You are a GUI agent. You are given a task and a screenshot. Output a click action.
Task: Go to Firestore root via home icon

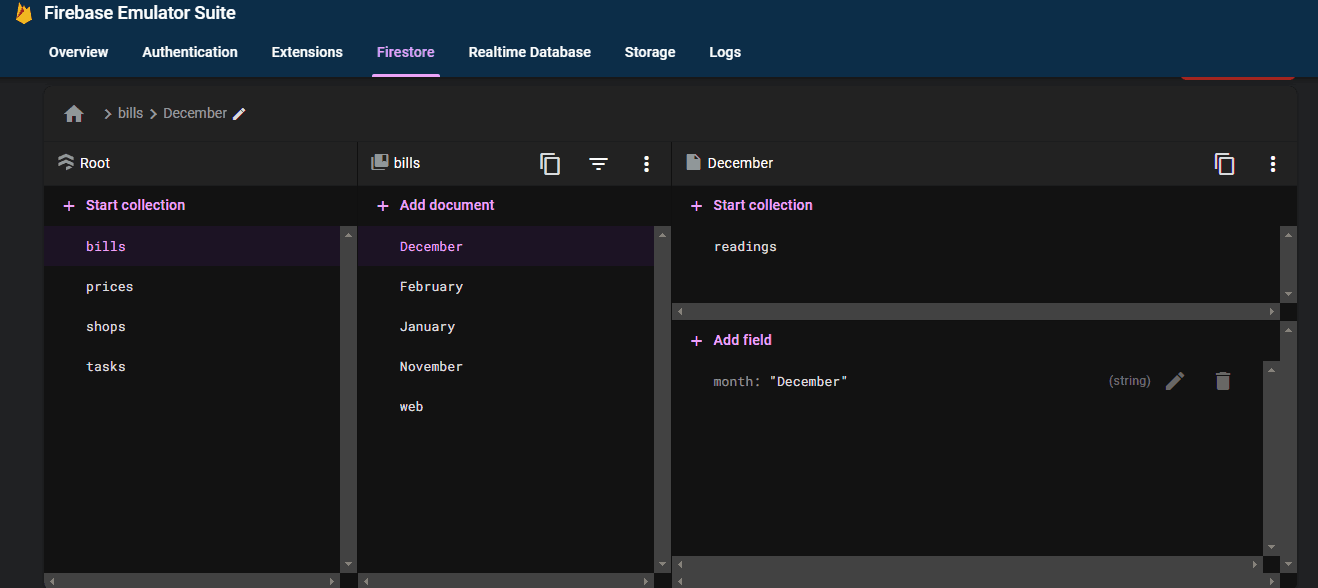pyautogui.click(x=74, y=114)
